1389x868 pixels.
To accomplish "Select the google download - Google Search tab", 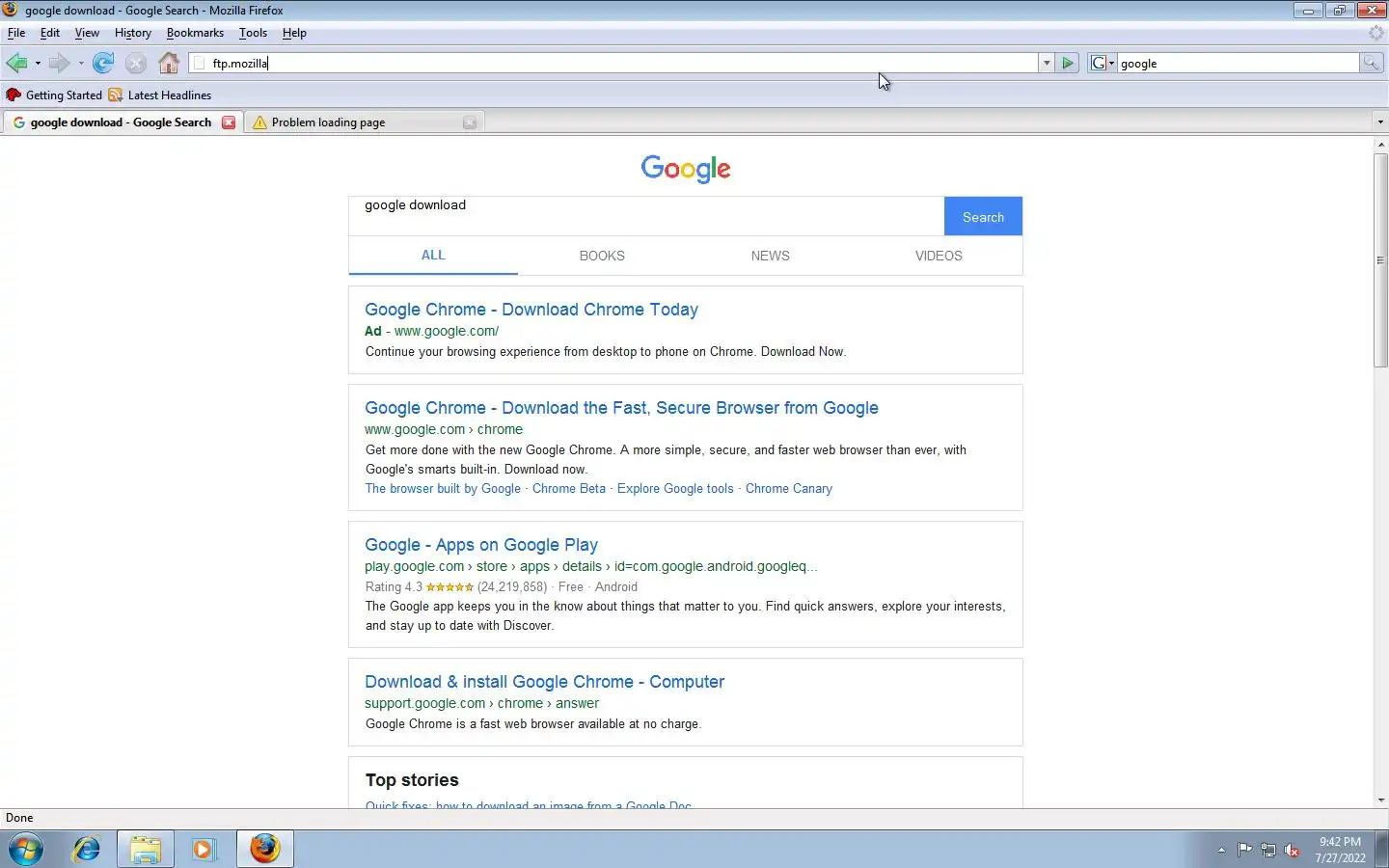I will [122, 122].
